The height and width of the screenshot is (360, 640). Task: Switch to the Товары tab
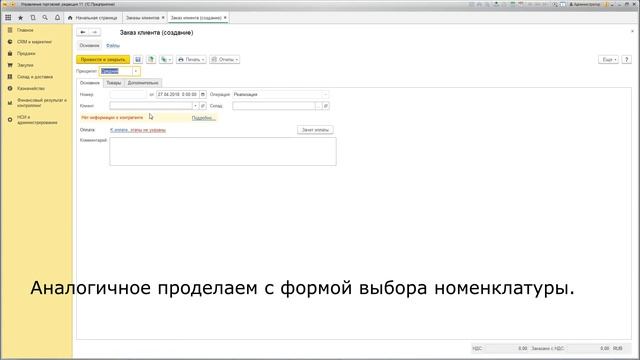pos(113,83)
